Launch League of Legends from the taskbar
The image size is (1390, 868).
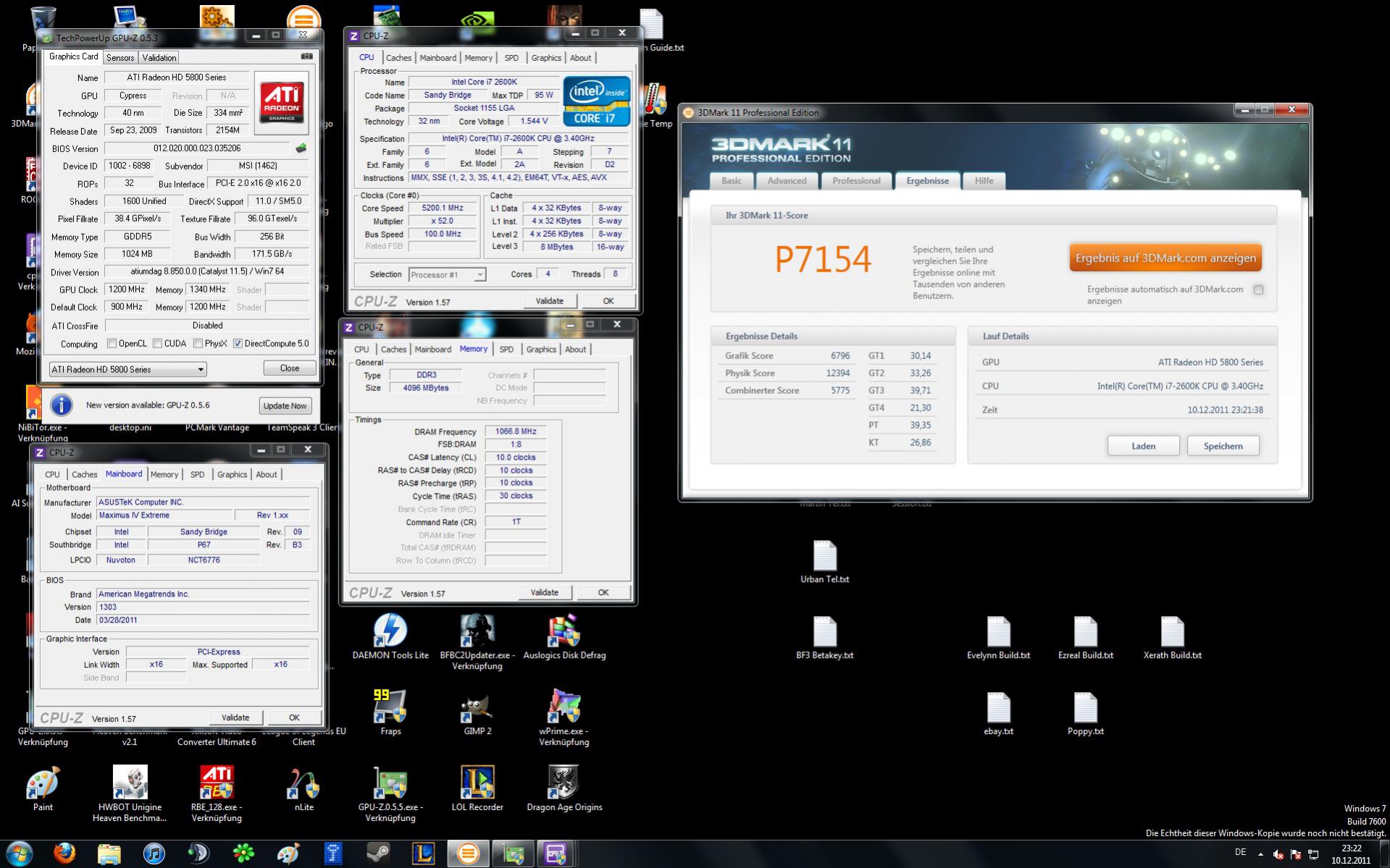coord(423,854)
